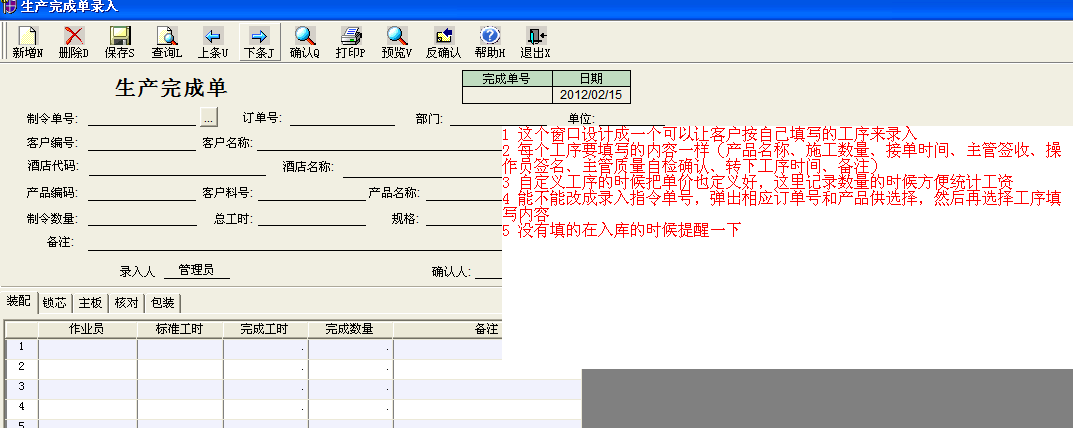This screenshot has height=428, width=1073.
Task: Go to previous record with 上条U
Action: pos(213,42)
